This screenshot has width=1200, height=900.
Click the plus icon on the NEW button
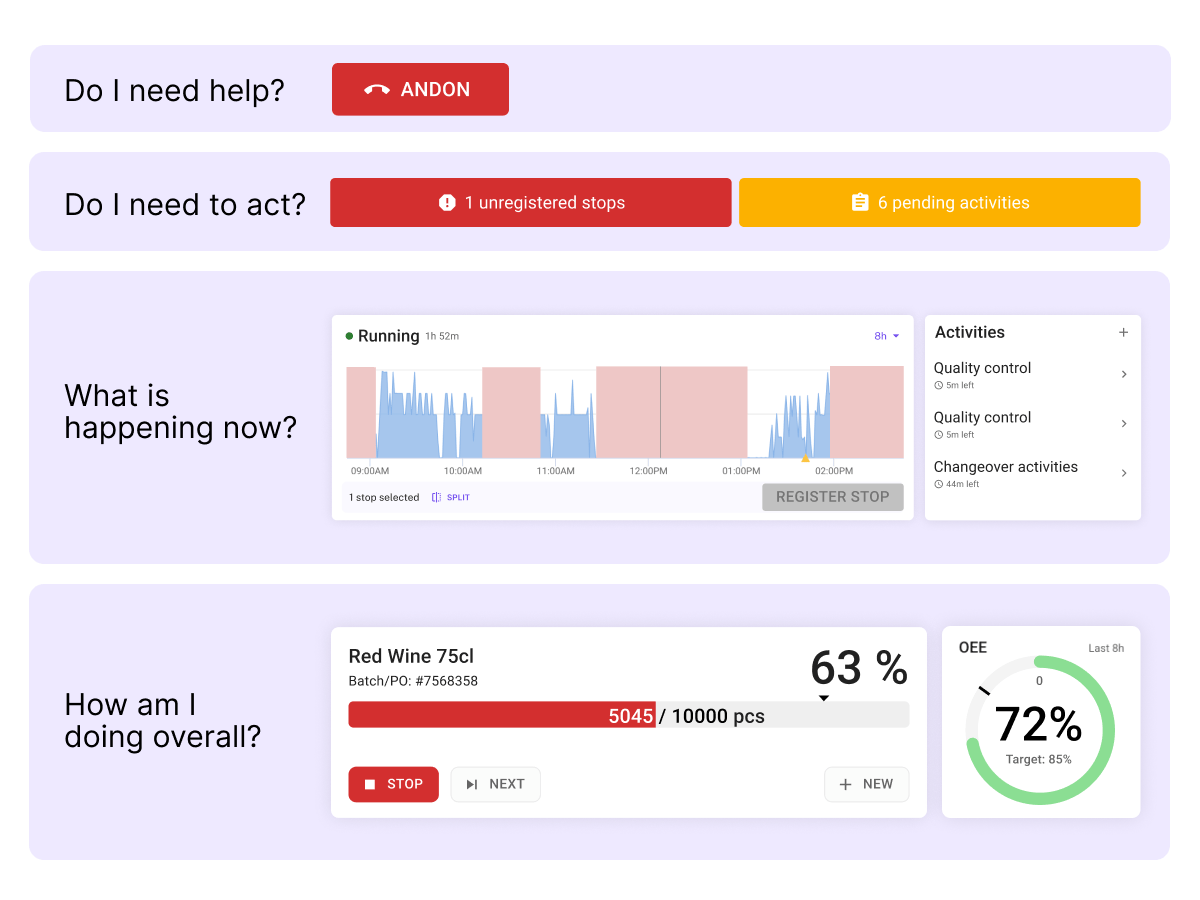pos(846,784)
